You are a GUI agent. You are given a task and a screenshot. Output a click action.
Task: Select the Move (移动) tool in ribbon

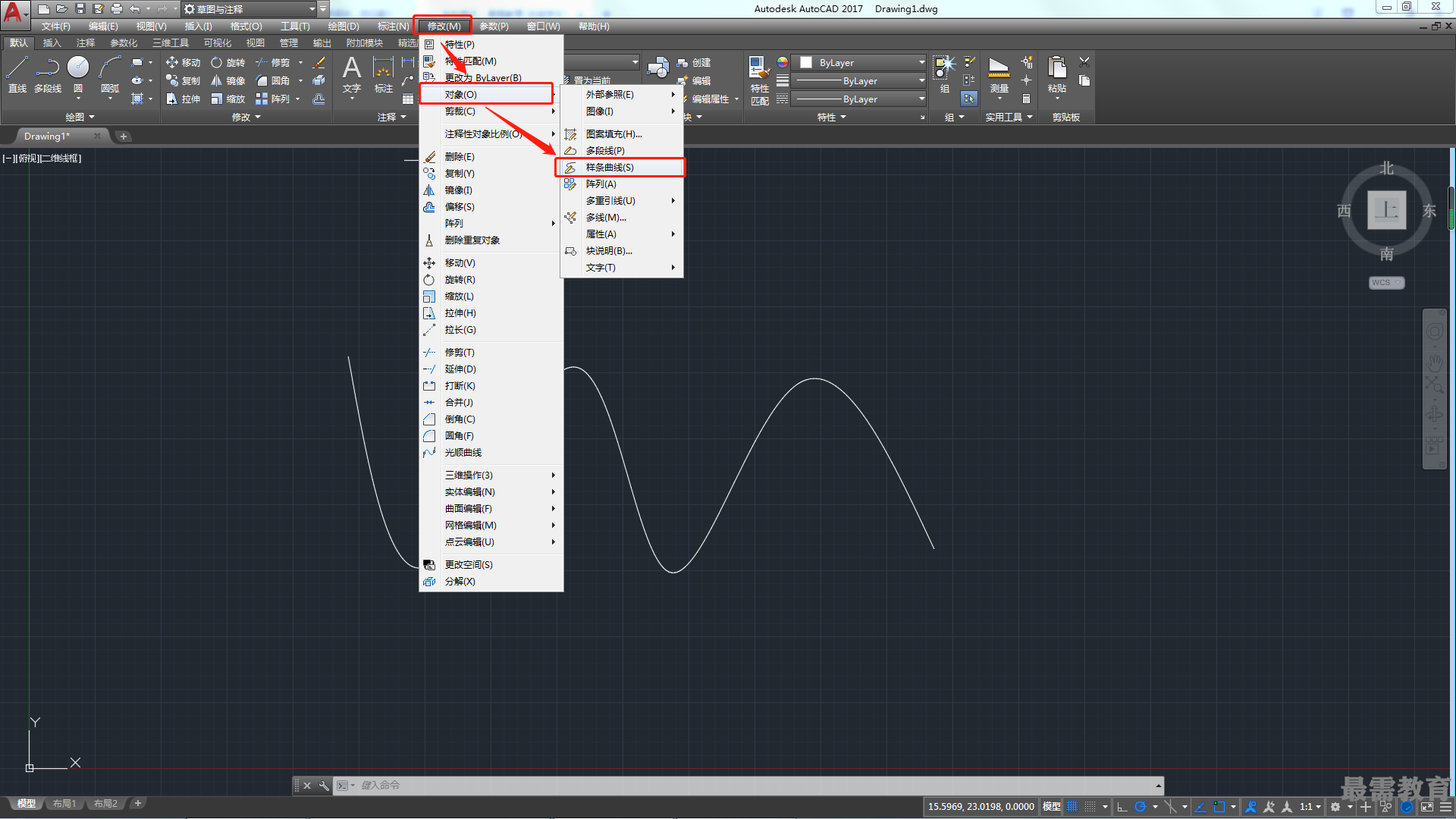pyautogui.click(x=183, y=62)
